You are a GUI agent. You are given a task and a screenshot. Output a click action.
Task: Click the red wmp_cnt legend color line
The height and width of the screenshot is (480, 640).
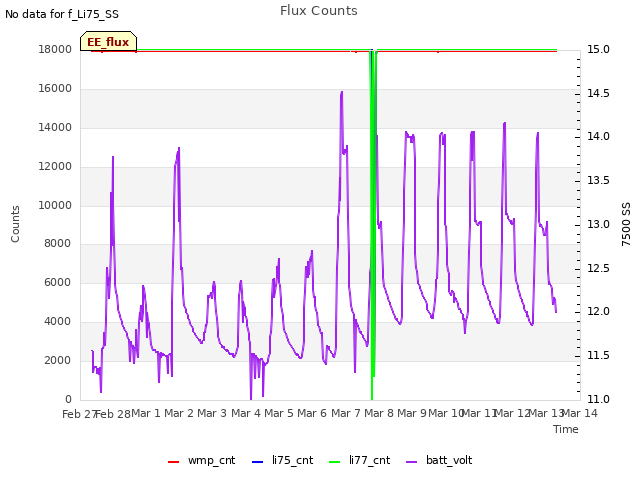[173, 462]
